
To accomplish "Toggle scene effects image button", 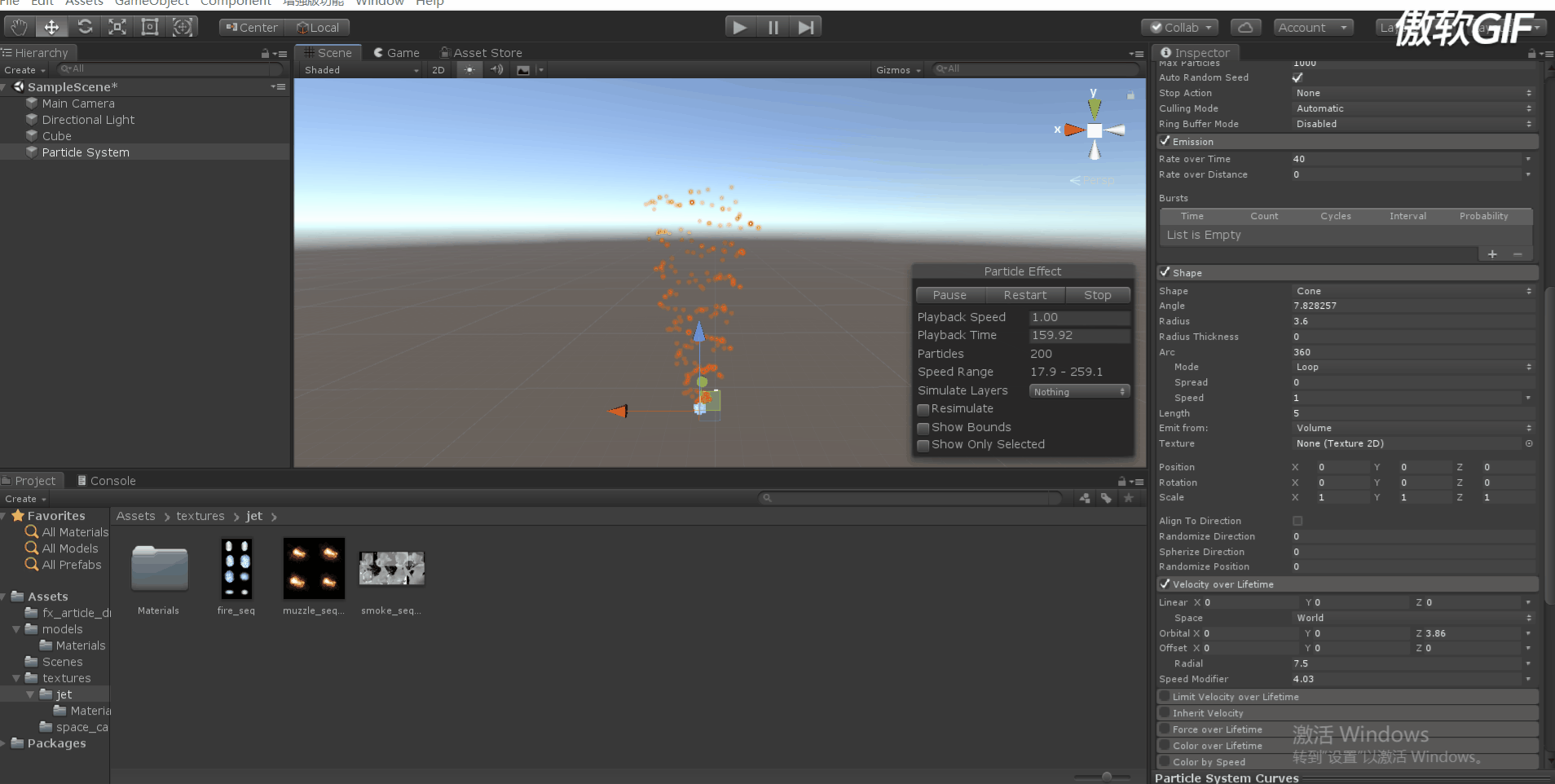I will (523, 70).
